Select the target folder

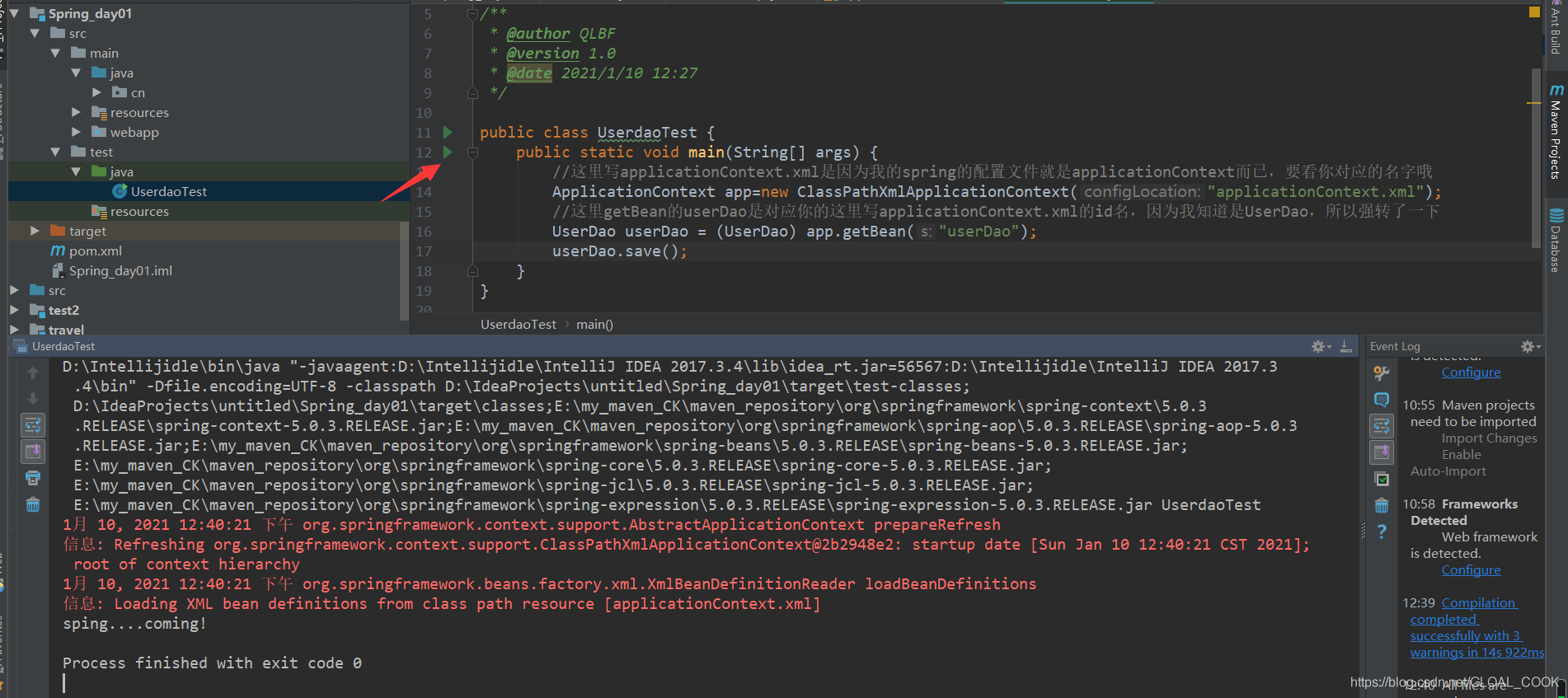pos(87,231)
